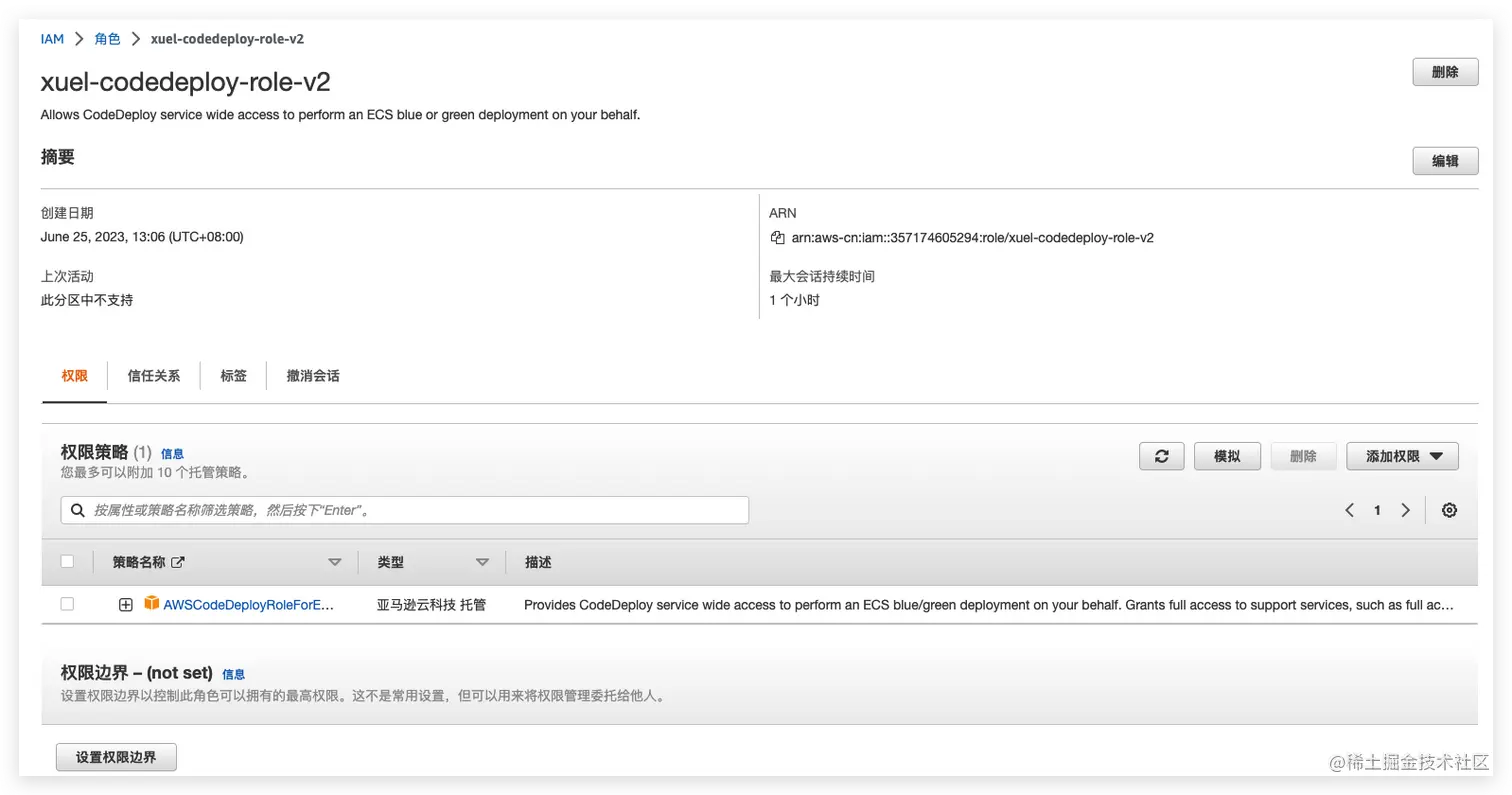Switch to the 撤消会话 tab
The image size is (1512, 795).
coord(313,376)
